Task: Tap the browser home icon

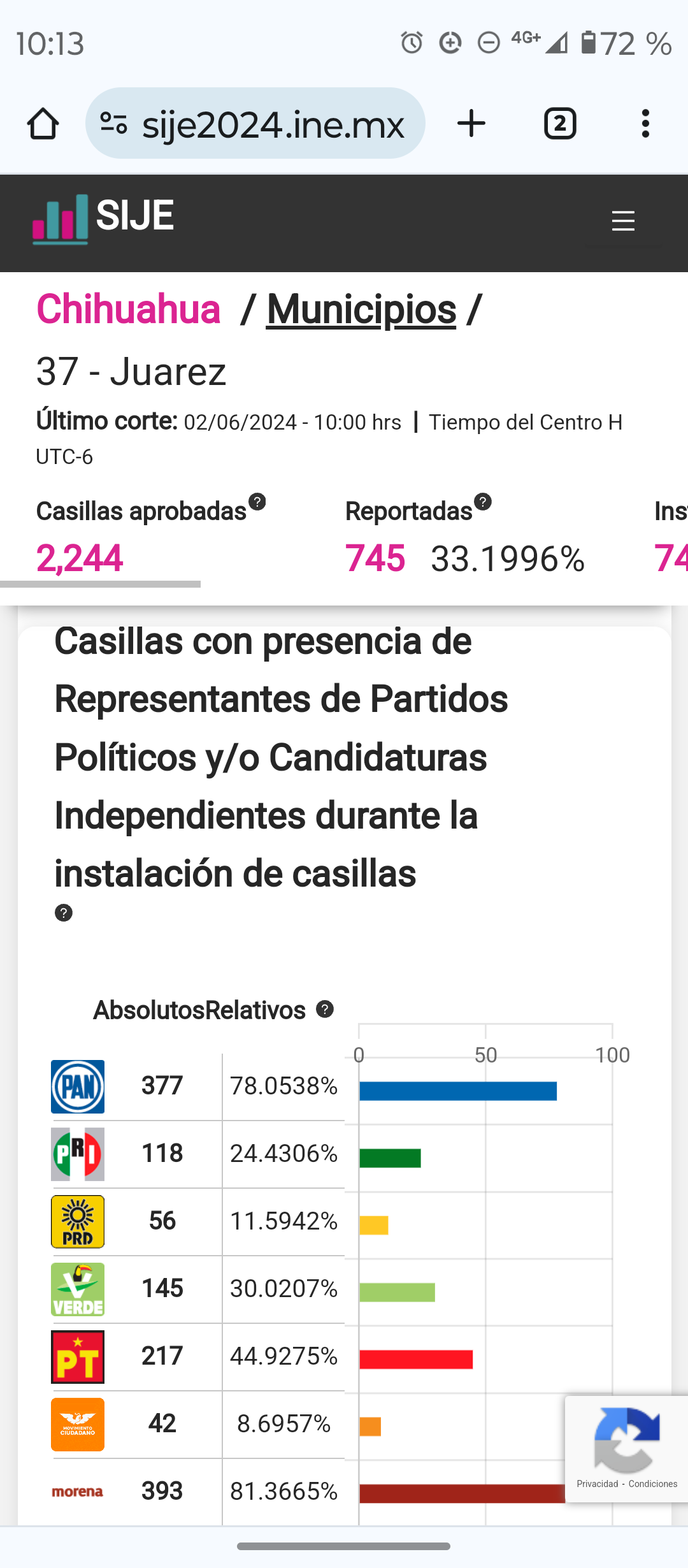Action: click(x=43, y=124)
